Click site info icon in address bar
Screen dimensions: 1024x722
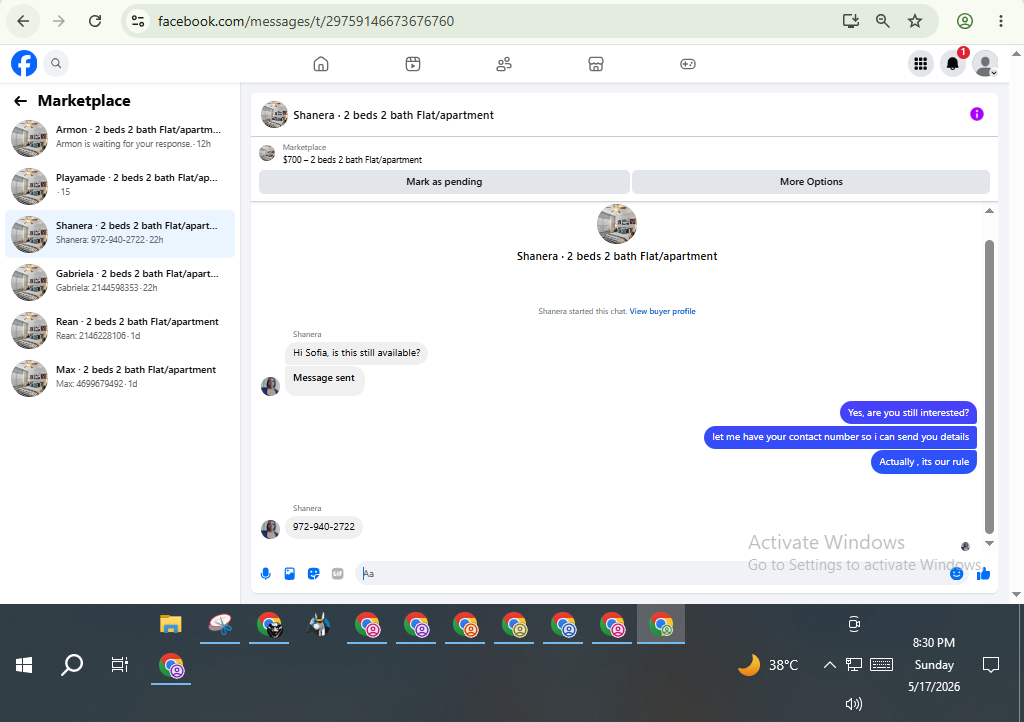(x=138, y=21)
